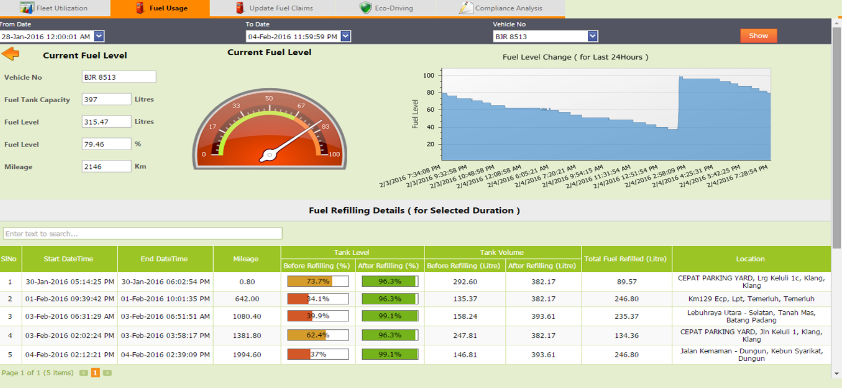Click the Fuel Level Change chart area
The image size is (847, 392).
click(606, 114)
